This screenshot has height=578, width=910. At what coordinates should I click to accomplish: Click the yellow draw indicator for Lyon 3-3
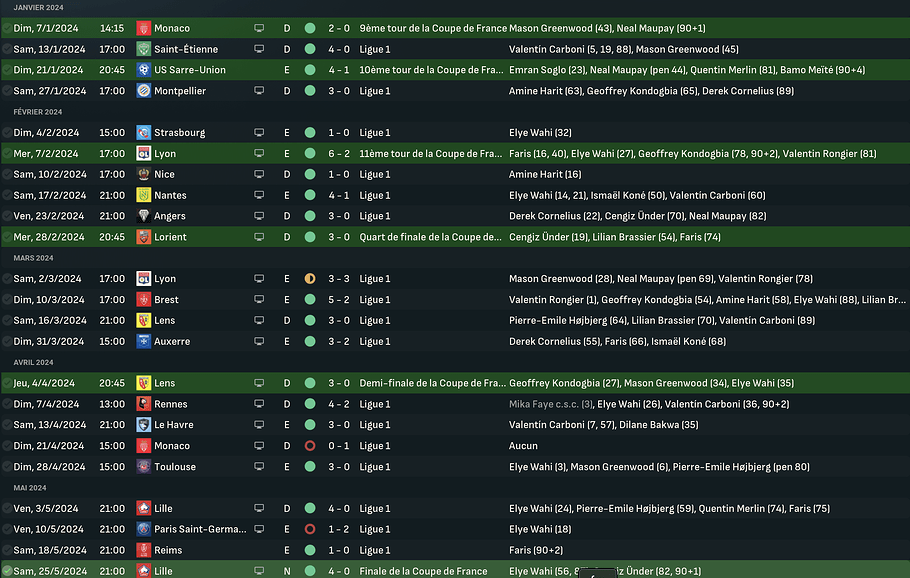310,279
